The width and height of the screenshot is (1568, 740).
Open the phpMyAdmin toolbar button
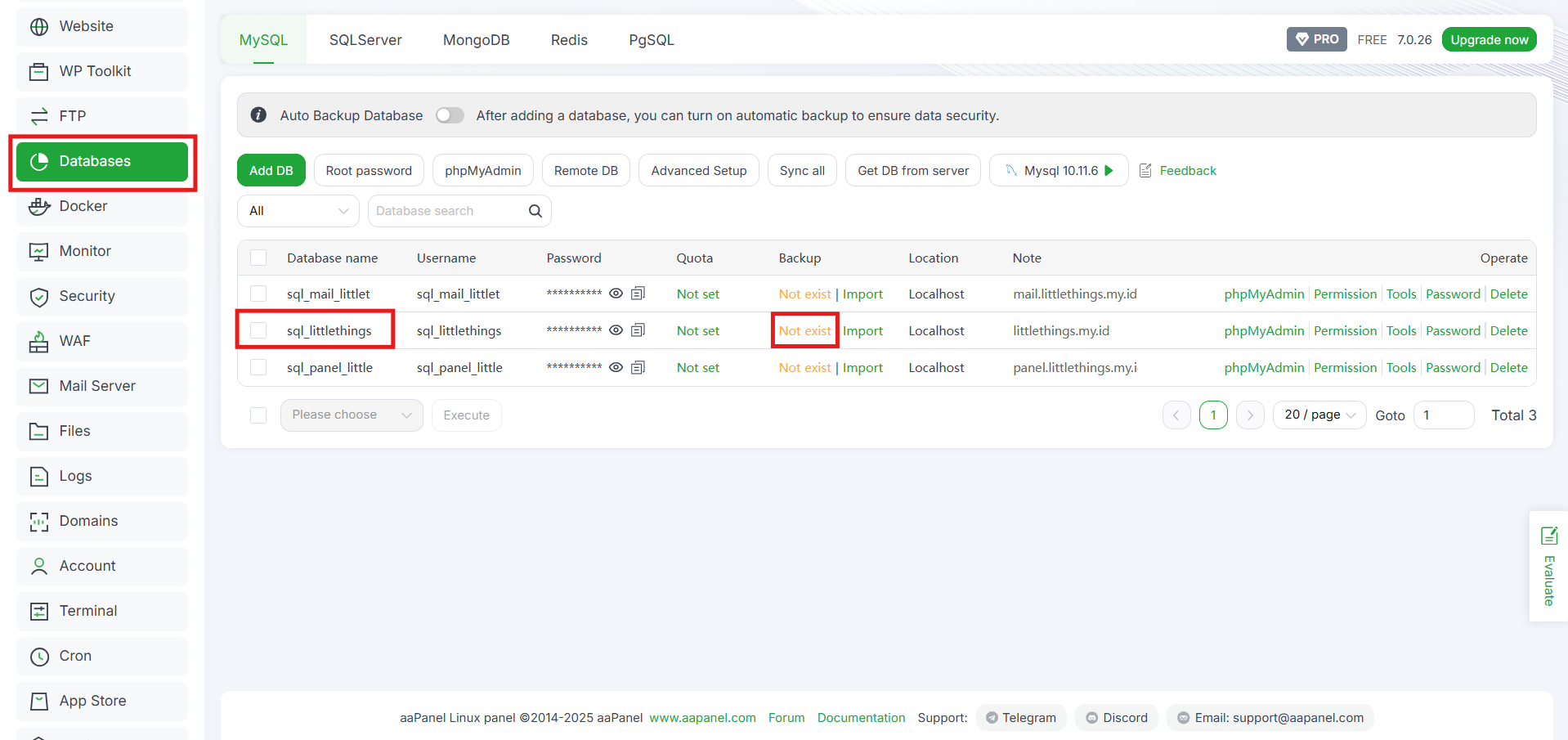point(483,170)
